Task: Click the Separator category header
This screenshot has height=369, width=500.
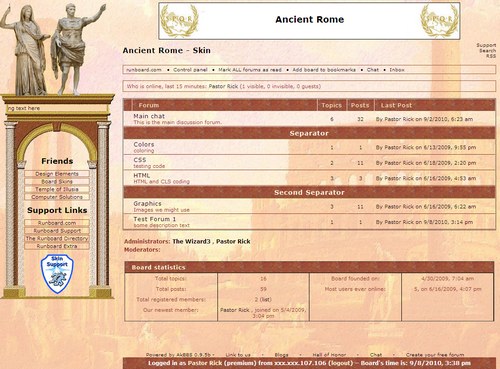Action: [x=309, y=133]
